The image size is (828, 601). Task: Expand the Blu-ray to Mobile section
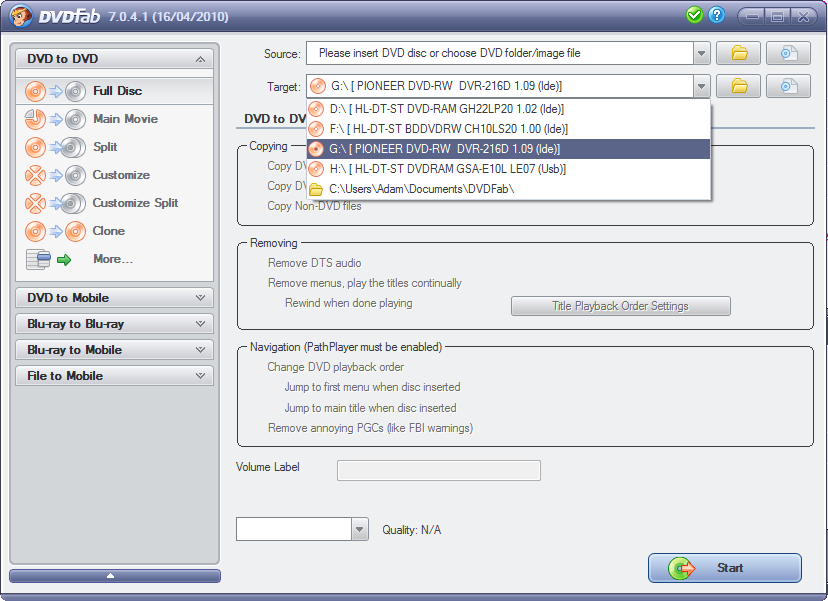[115, 350]
